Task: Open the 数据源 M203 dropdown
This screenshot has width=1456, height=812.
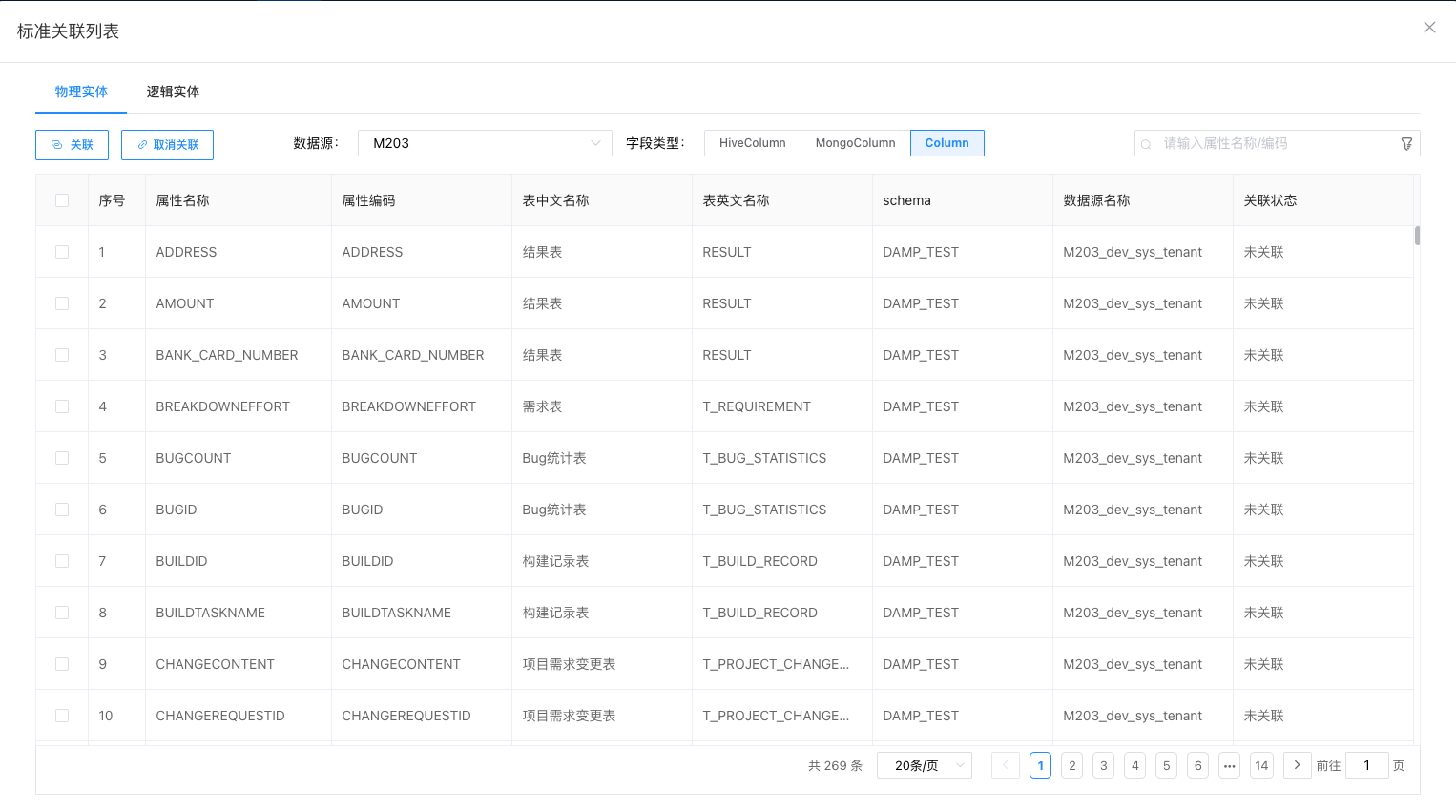Action: coord(485,143)
